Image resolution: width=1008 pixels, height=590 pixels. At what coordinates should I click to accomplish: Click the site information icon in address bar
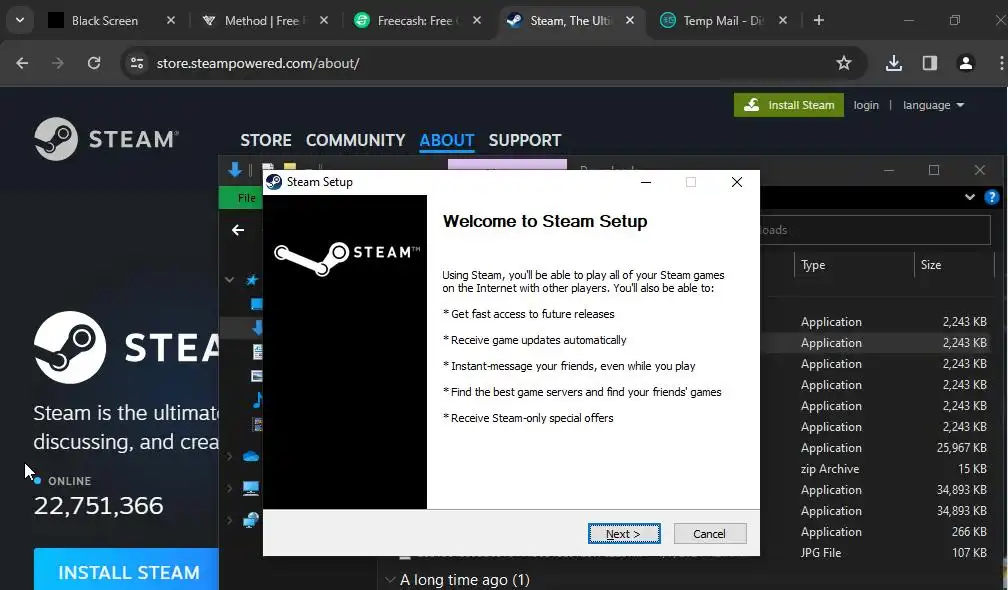136,63
